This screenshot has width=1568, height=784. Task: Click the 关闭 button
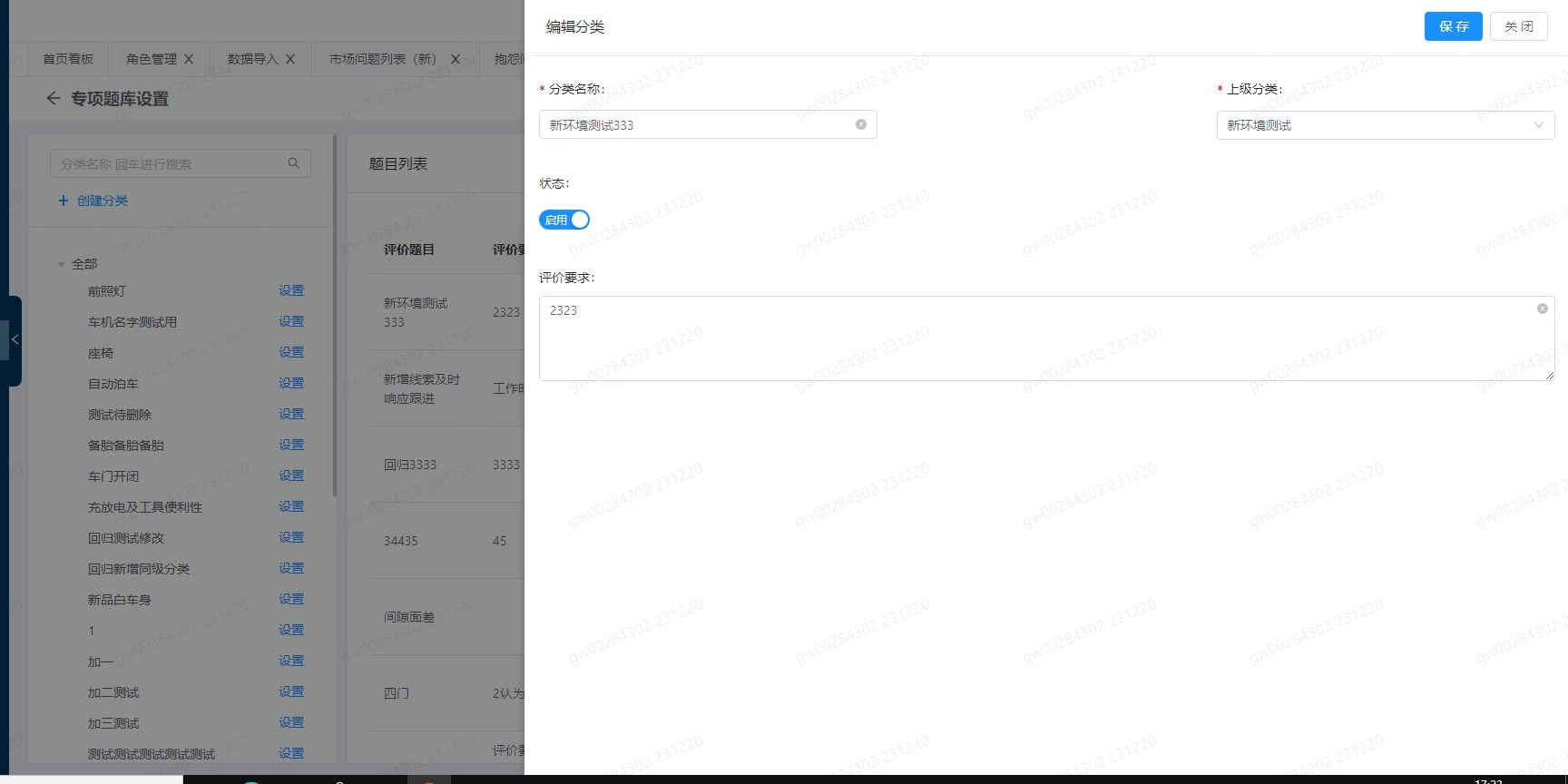click(1519, 26)
